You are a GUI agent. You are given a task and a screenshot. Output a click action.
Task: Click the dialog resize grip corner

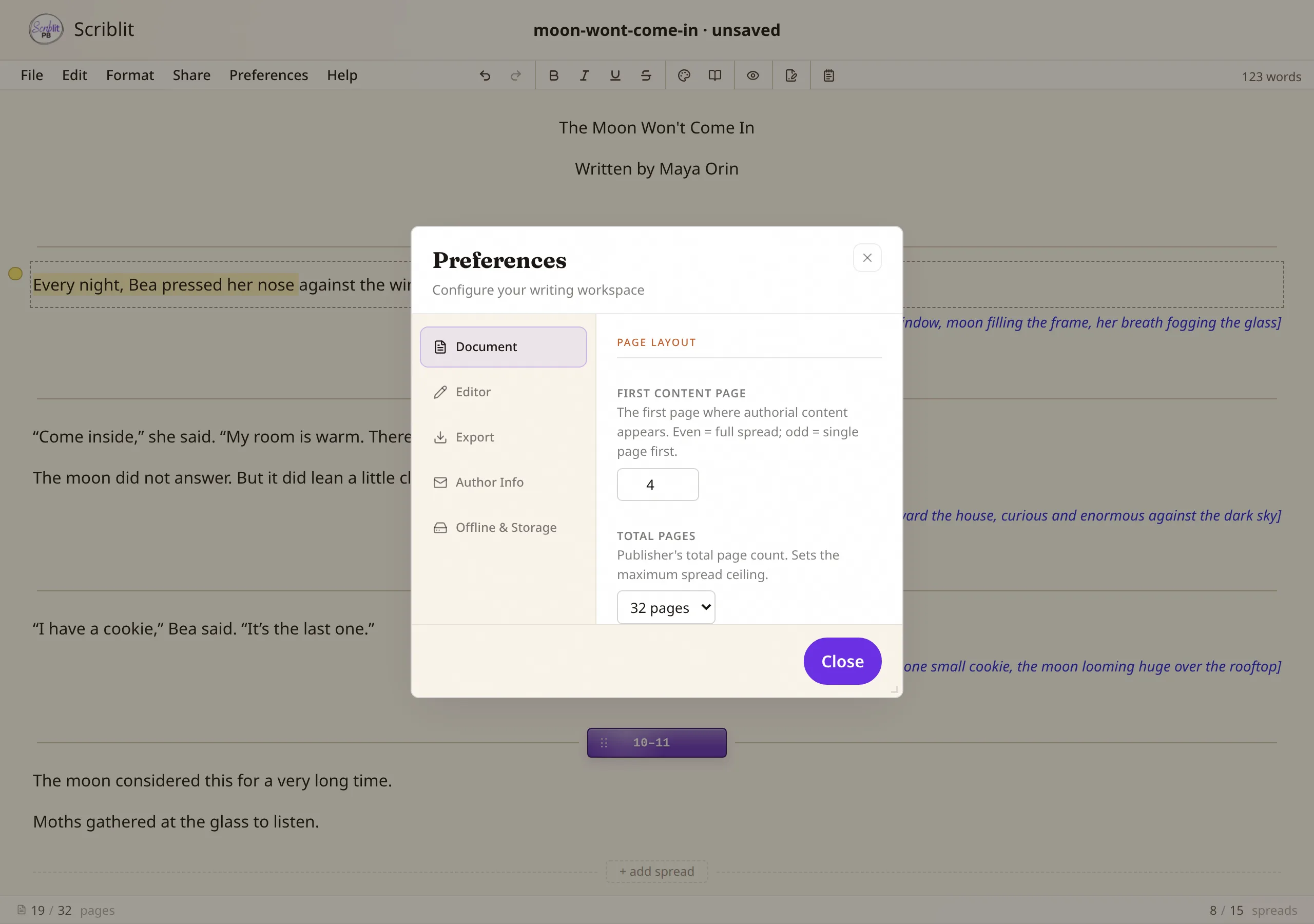895,689
